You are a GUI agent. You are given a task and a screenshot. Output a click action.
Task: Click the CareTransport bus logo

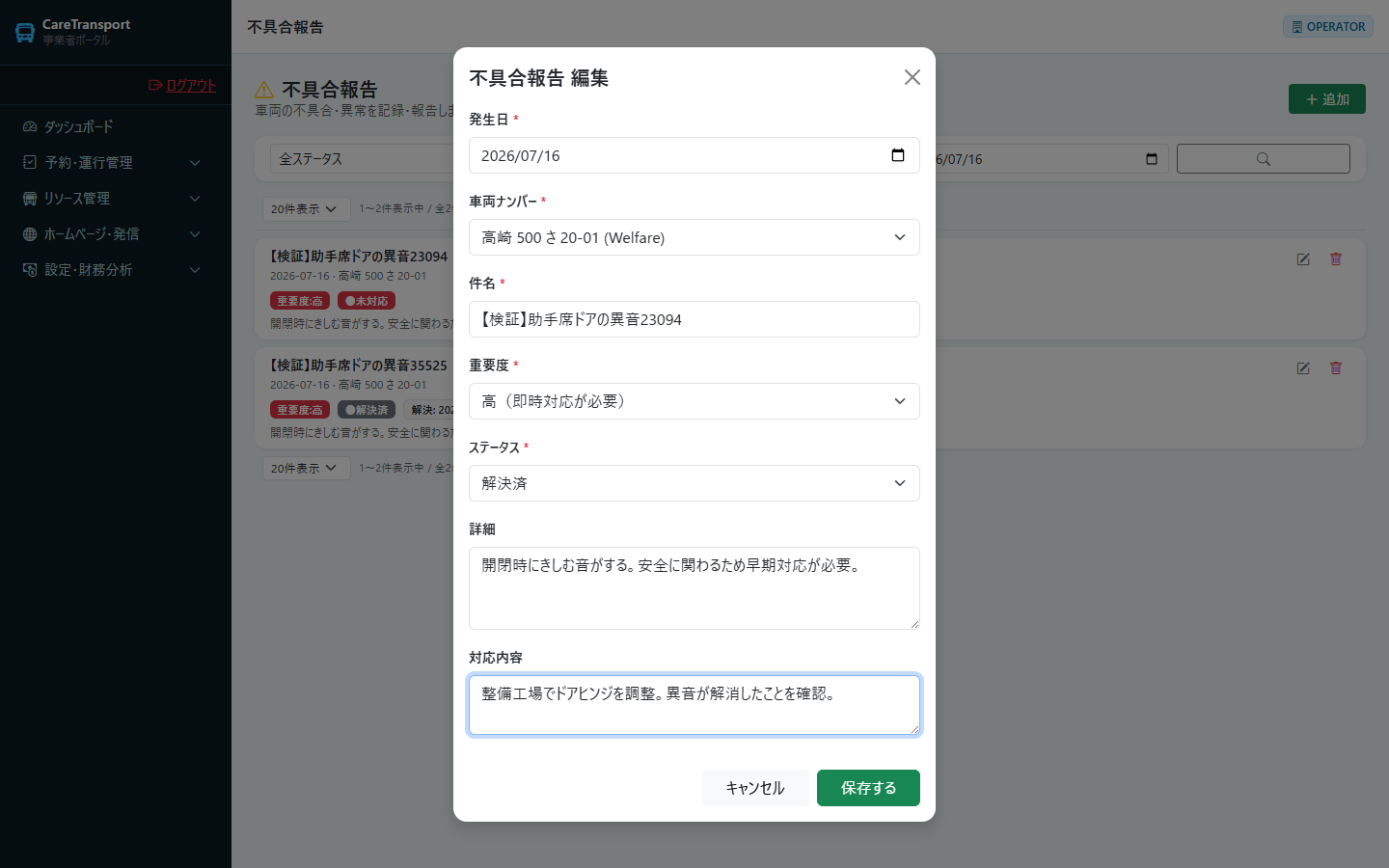25,32
